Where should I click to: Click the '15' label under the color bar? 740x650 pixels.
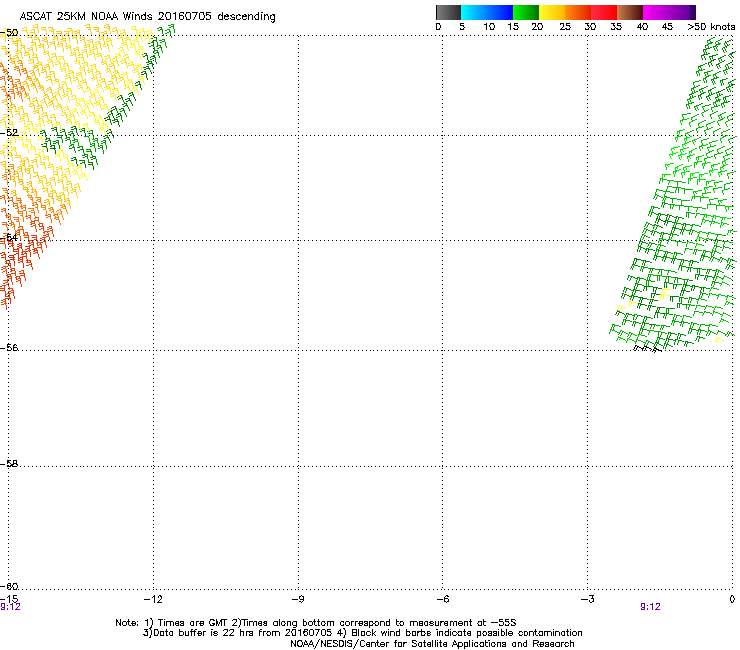pos(513,27)
